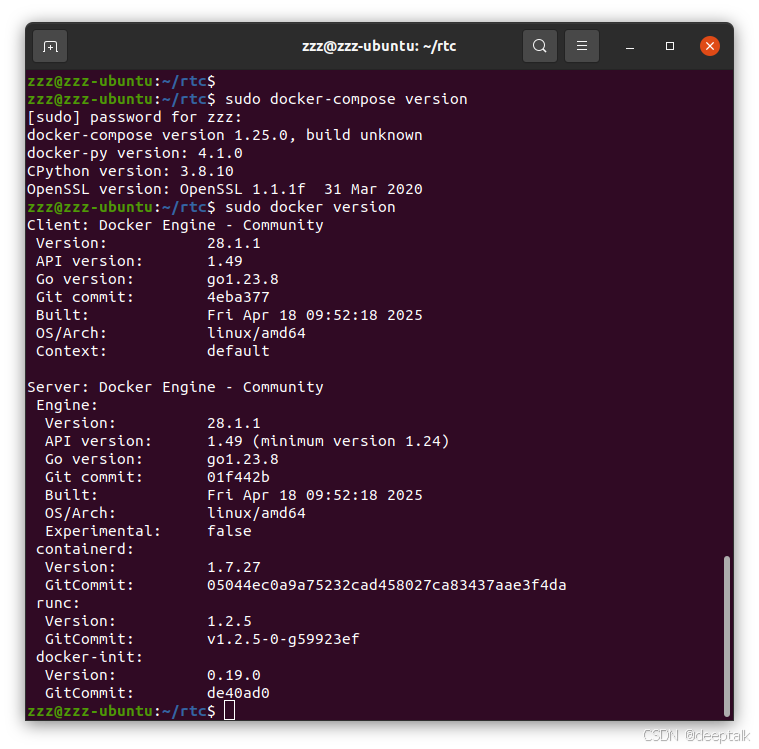Click the 'runc:' heading line
759x749 pixels.
point(58,603)
